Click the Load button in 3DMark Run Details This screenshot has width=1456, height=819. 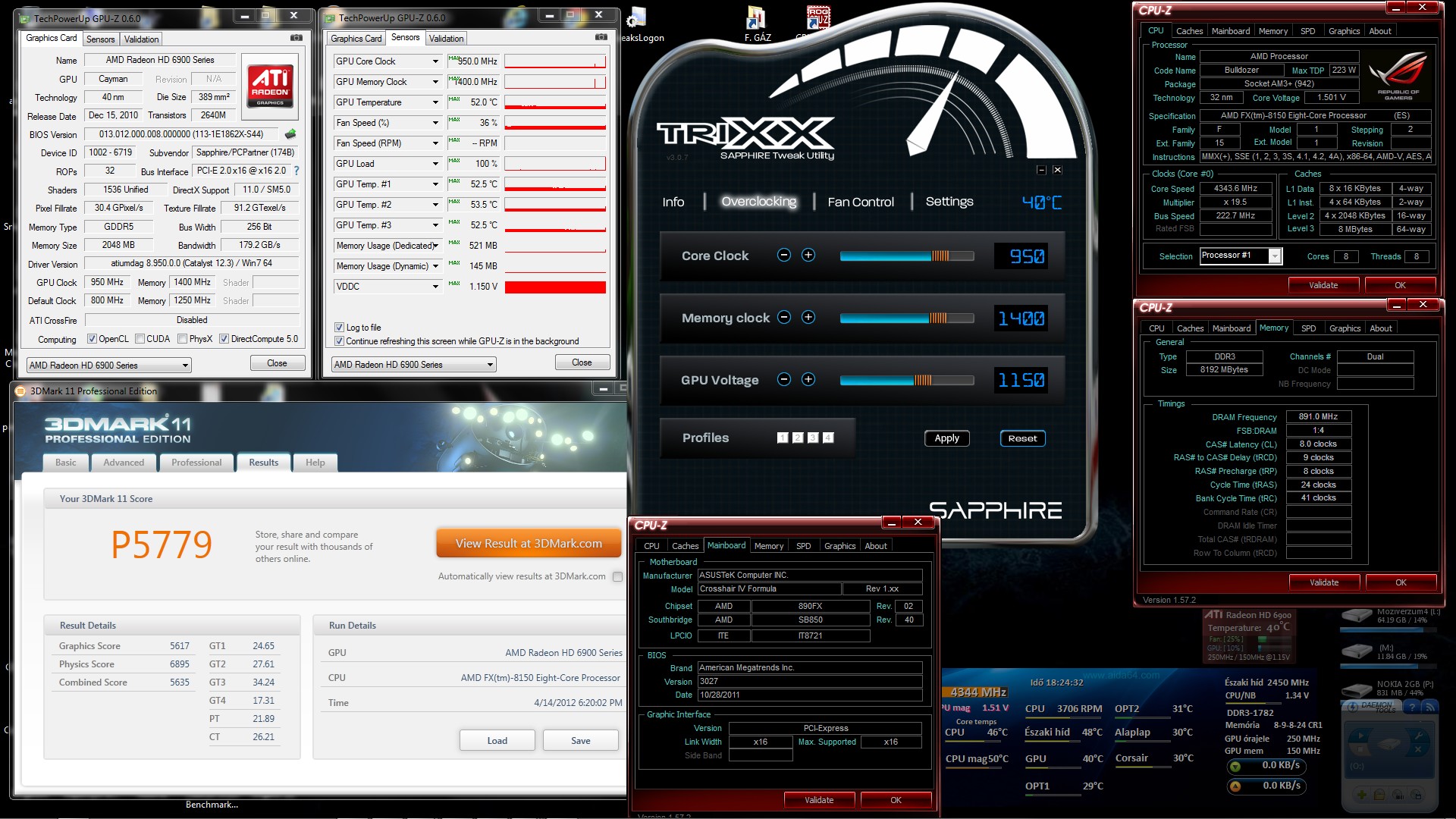[x=497, y=741]
